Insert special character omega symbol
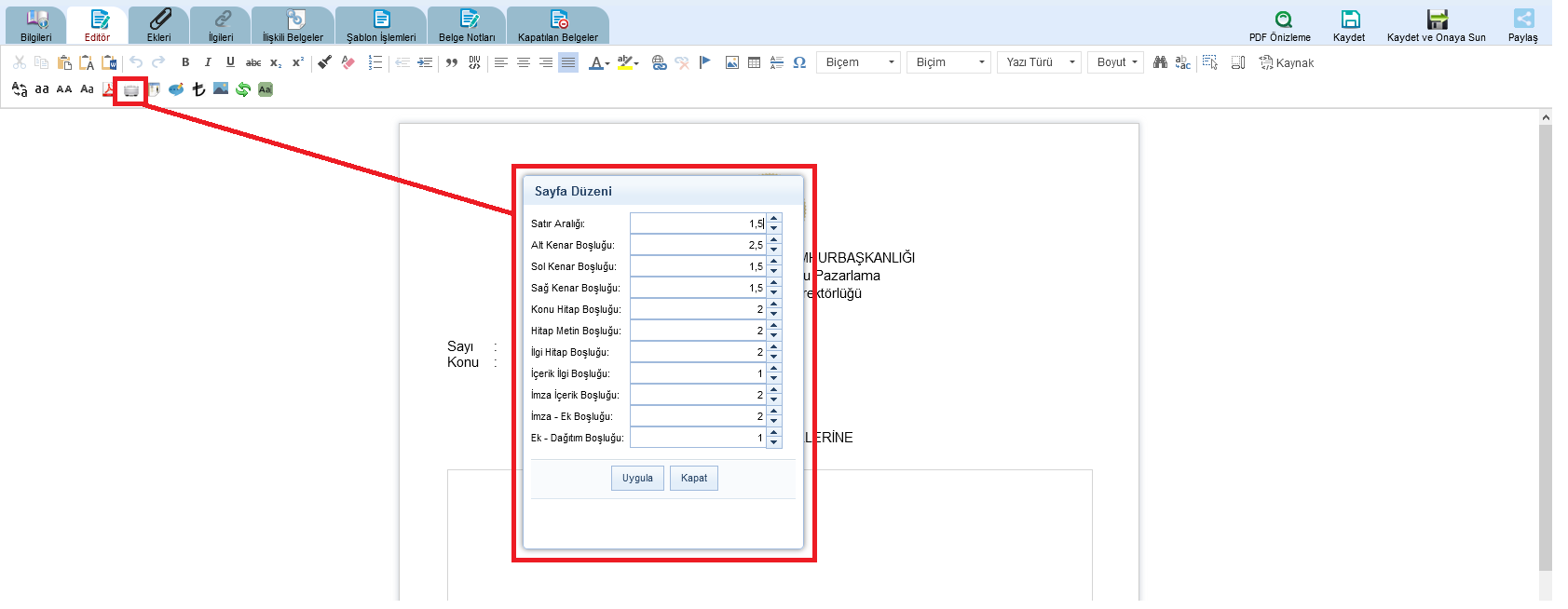The image size is (1568, 609). coord(799,62)
